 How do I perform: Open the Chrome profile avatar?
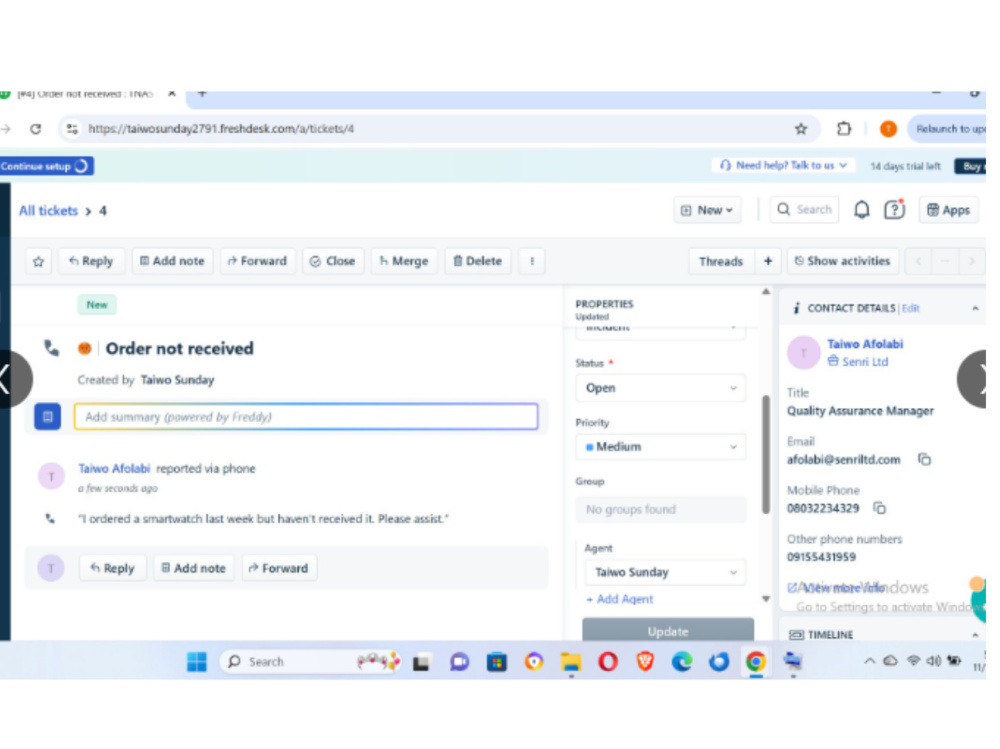click(x=888, y=130)
